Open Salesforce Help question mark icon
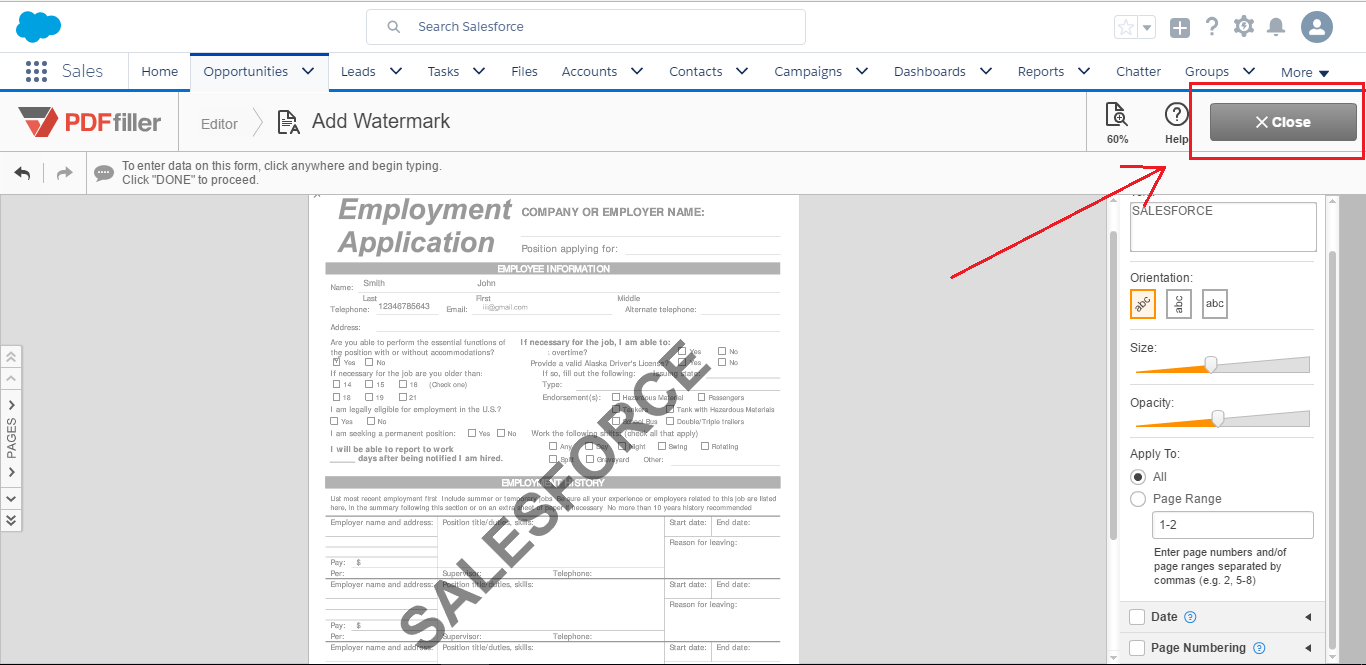Image resolution: width=1366 pixels, height=665 pixels. pyautogui.click(x=1212, y=27)
